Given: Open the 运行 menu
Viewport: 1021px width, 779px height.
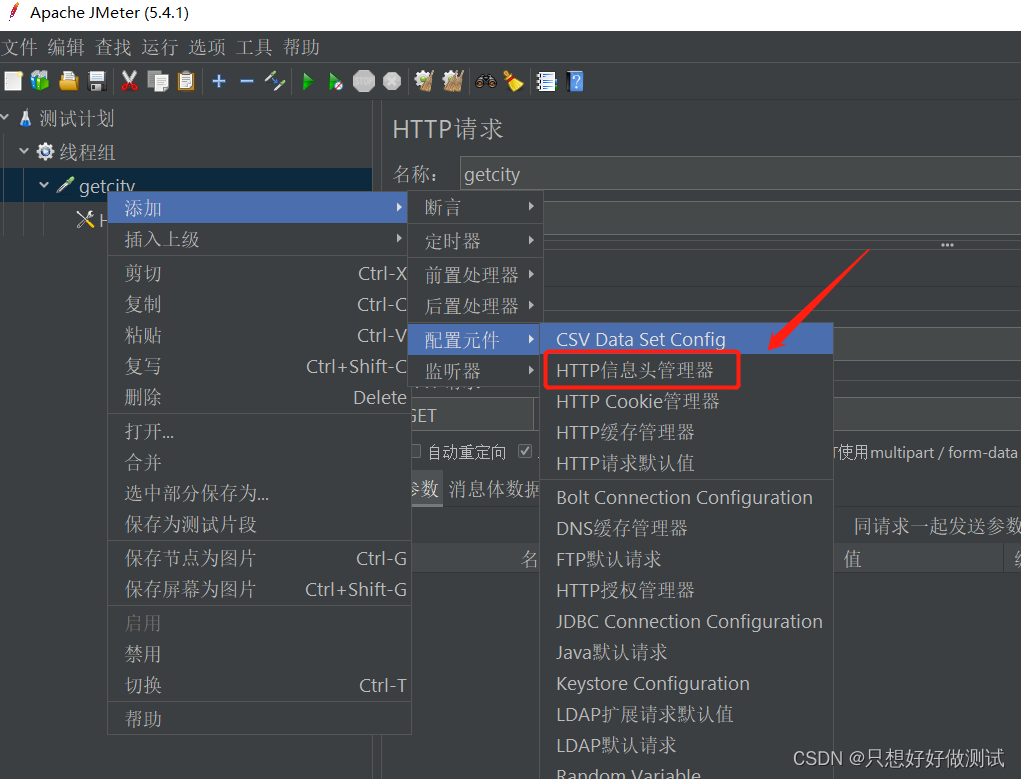Looking at the screenshot, I should (160, 47).
